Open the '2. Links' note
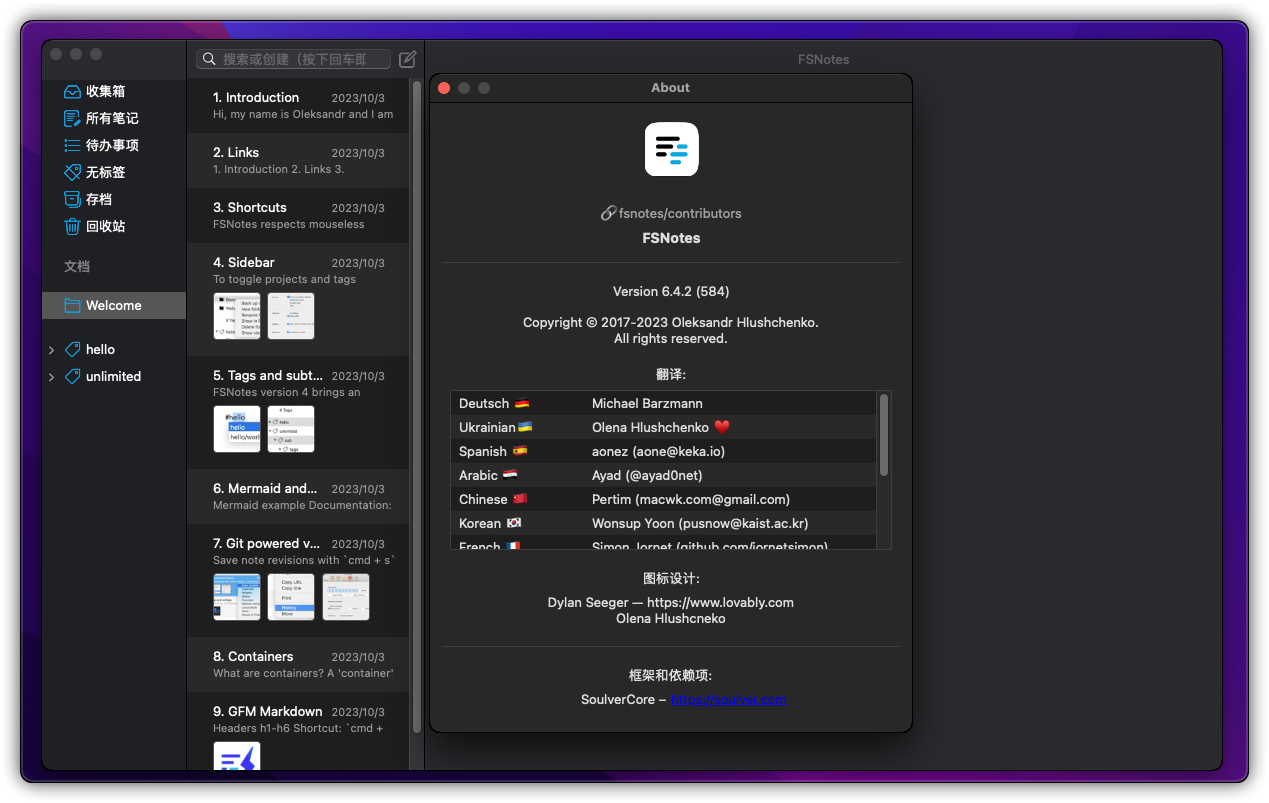Screen dimensions: 1269x803 [298, 160]
